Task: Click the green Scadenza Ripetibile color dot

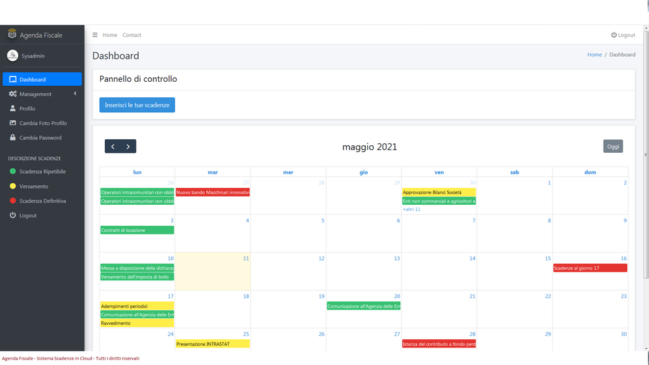Action: [x=12, y=171]
